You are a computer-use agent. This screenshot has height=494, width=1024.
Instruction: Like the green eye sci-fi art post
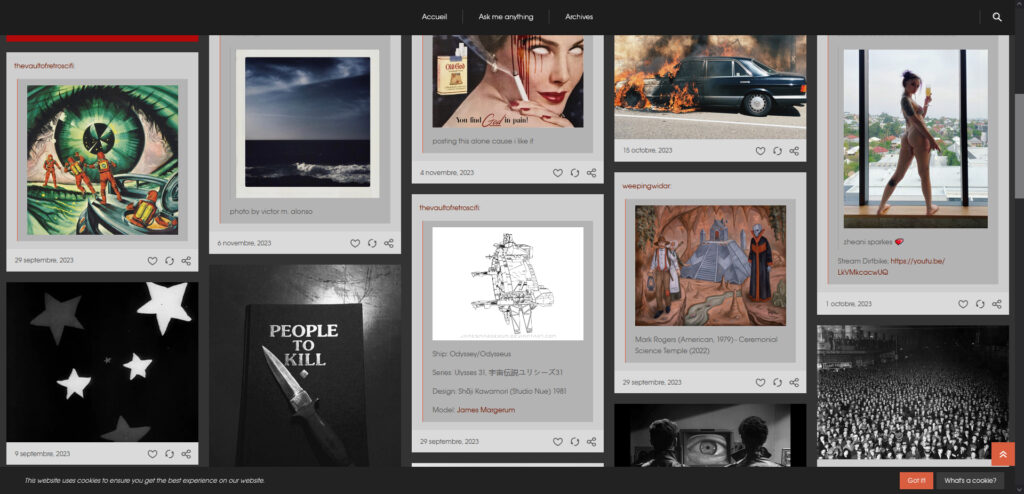pos(152,261)
